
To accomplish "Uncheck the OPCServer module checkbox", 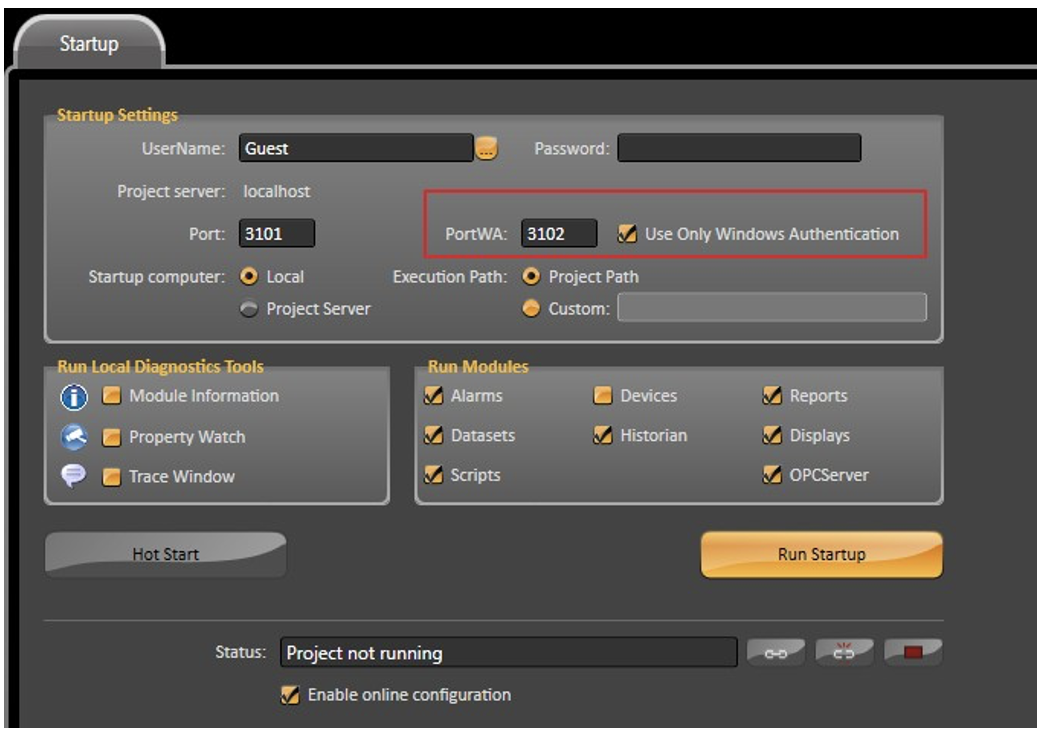I will pos(772,475).
